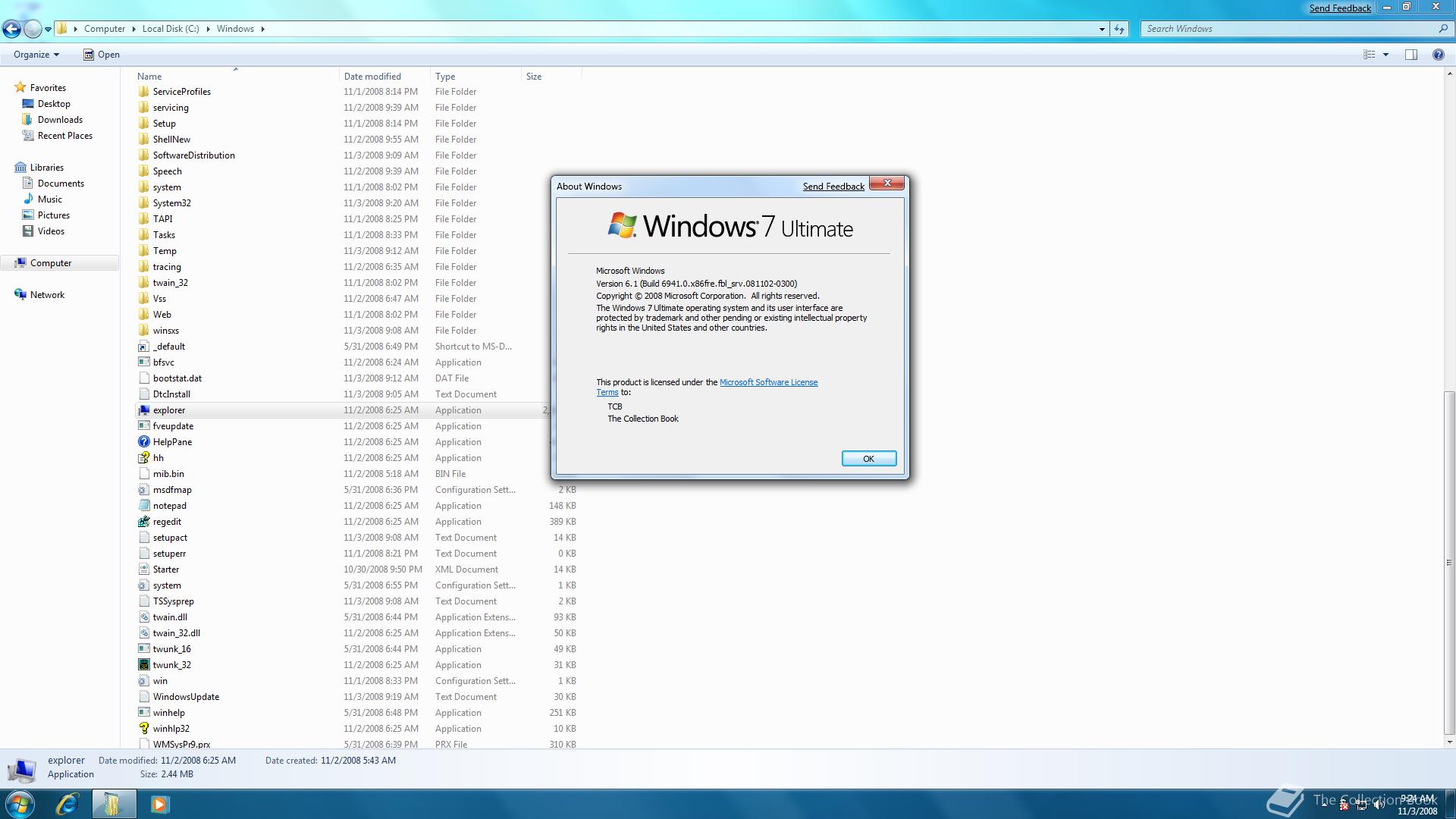Screen dimensions: 1456x819
Task: Toggle the preview pane icon
Action: tap(1411, 55)
